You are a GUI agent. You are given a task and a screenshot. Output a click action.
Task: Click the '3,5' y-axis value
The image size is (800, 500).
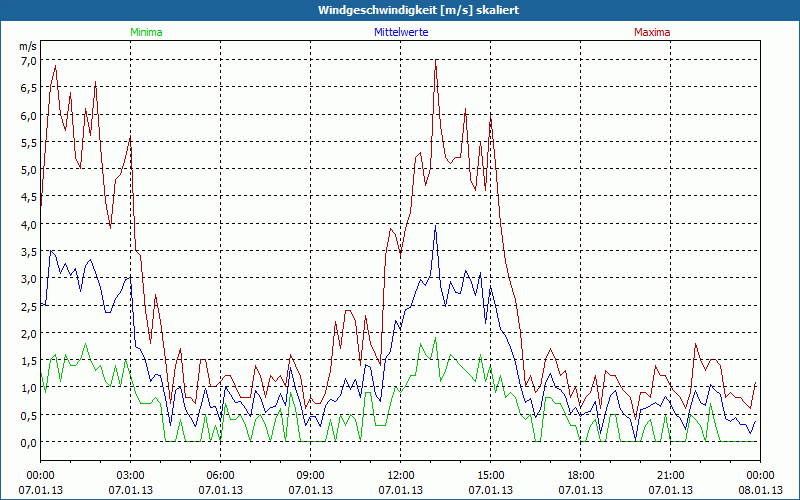point(29,252)
